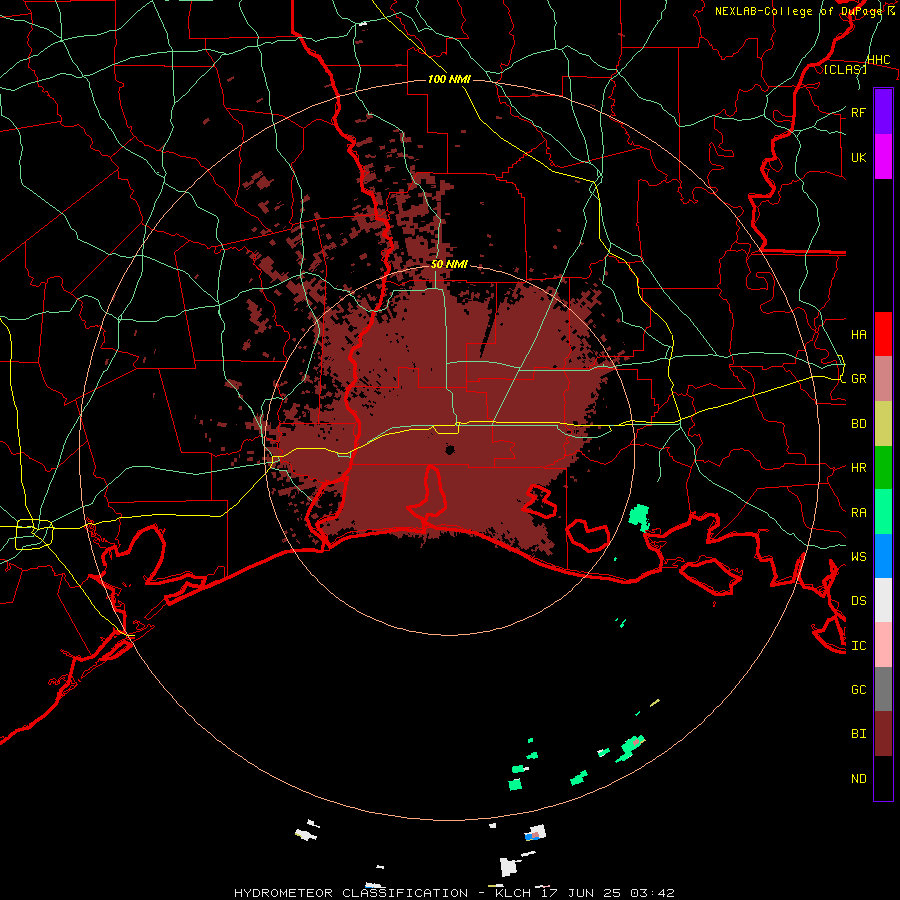Click the HA red legend swatch

(x=883, y=334)
